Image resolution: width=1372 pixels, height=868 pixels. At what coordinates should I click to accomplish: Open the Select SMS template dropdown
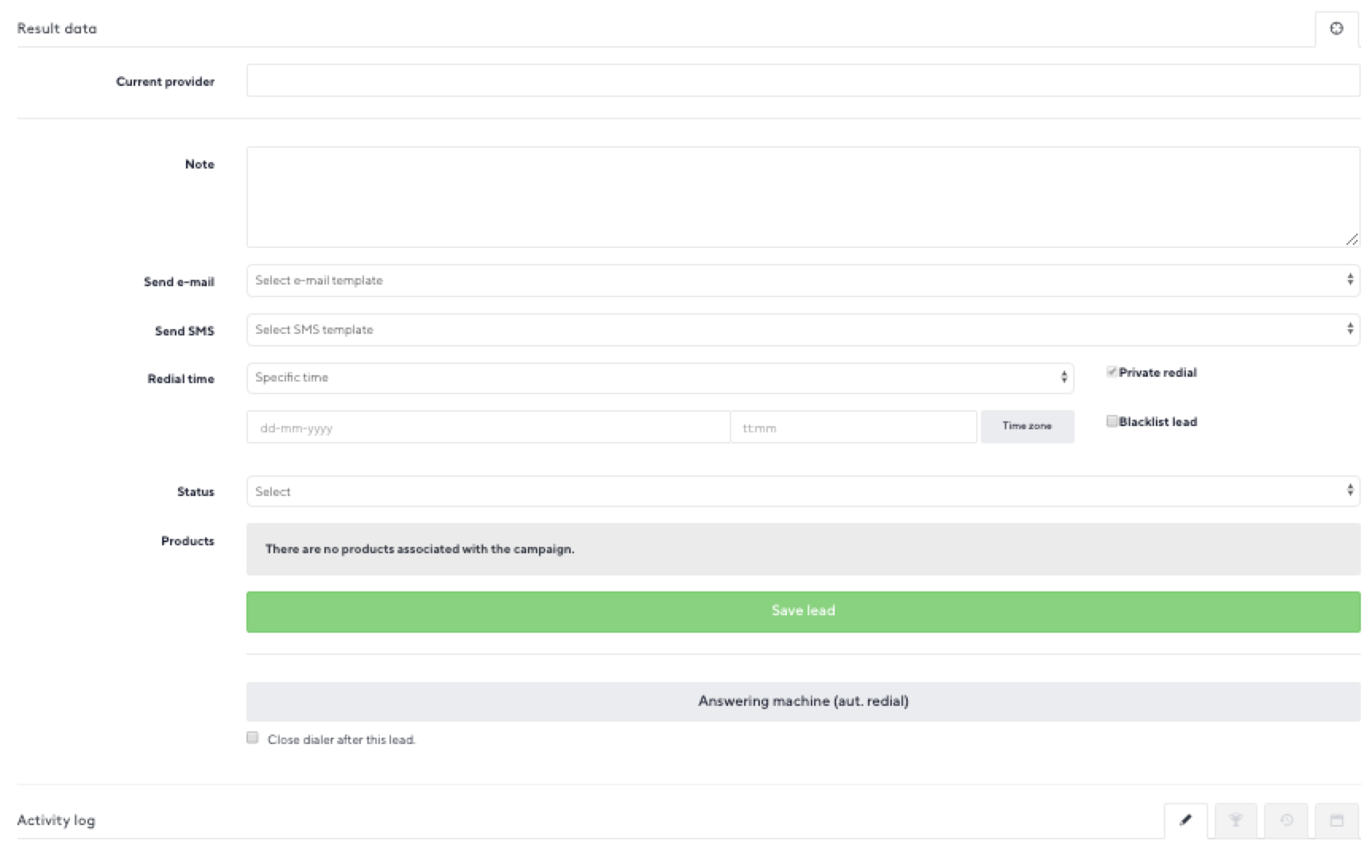coord(803,330)
